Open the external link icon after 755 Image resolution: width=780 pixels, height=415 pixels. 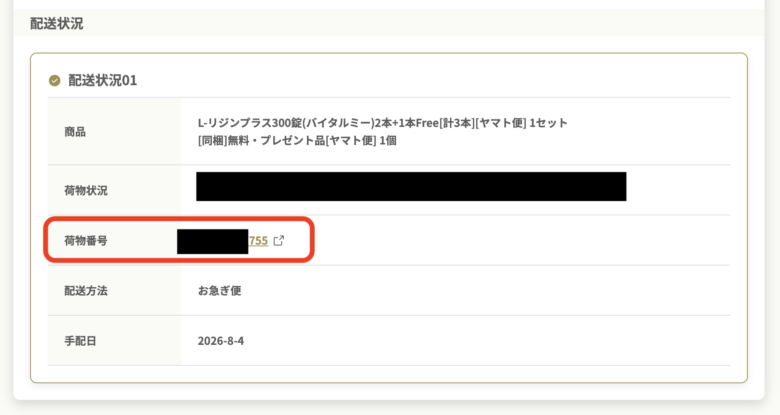(x=279, y=241)
